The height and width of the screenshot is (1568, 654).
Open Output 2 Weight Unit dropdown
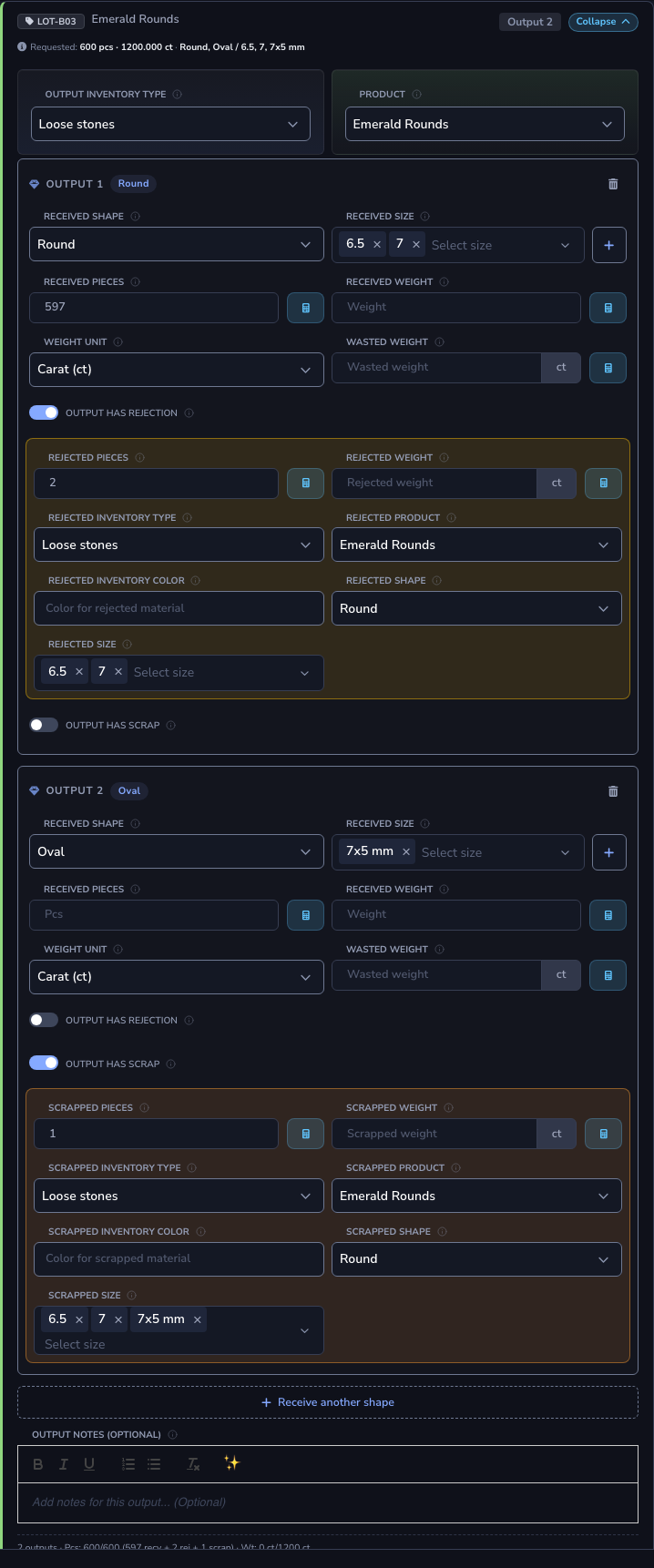(177, 977)
